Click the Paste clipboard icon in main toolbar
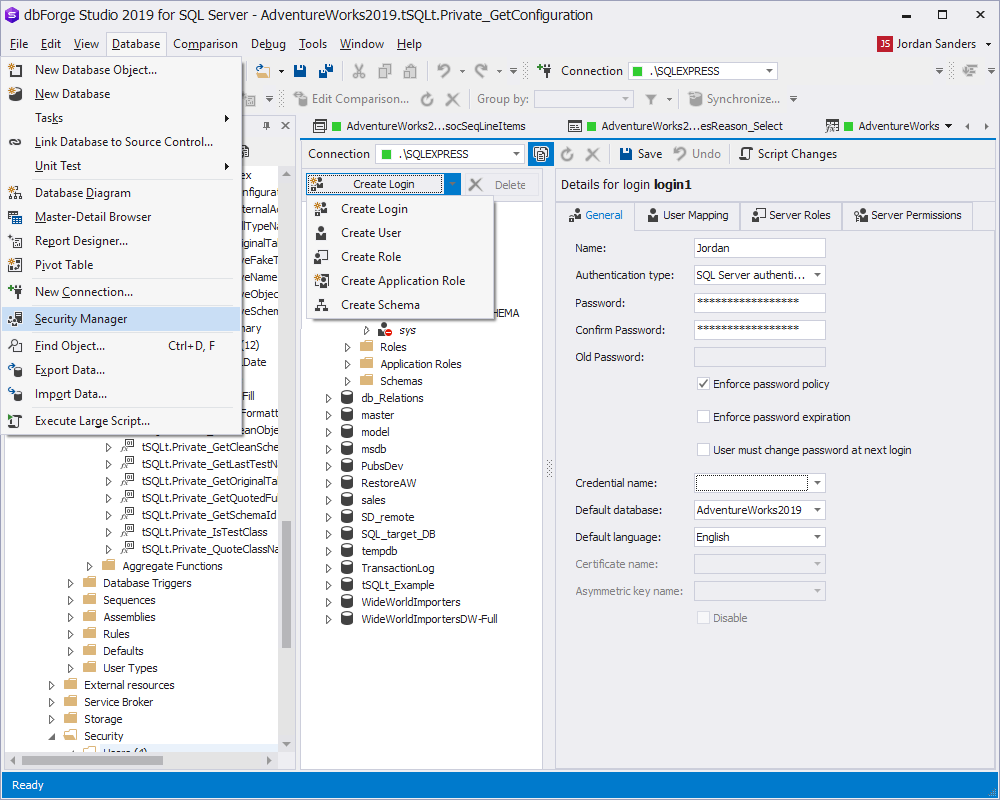The height and width of the screenshot is (800, 1000). pyautogui.click(x=410, y=71)
